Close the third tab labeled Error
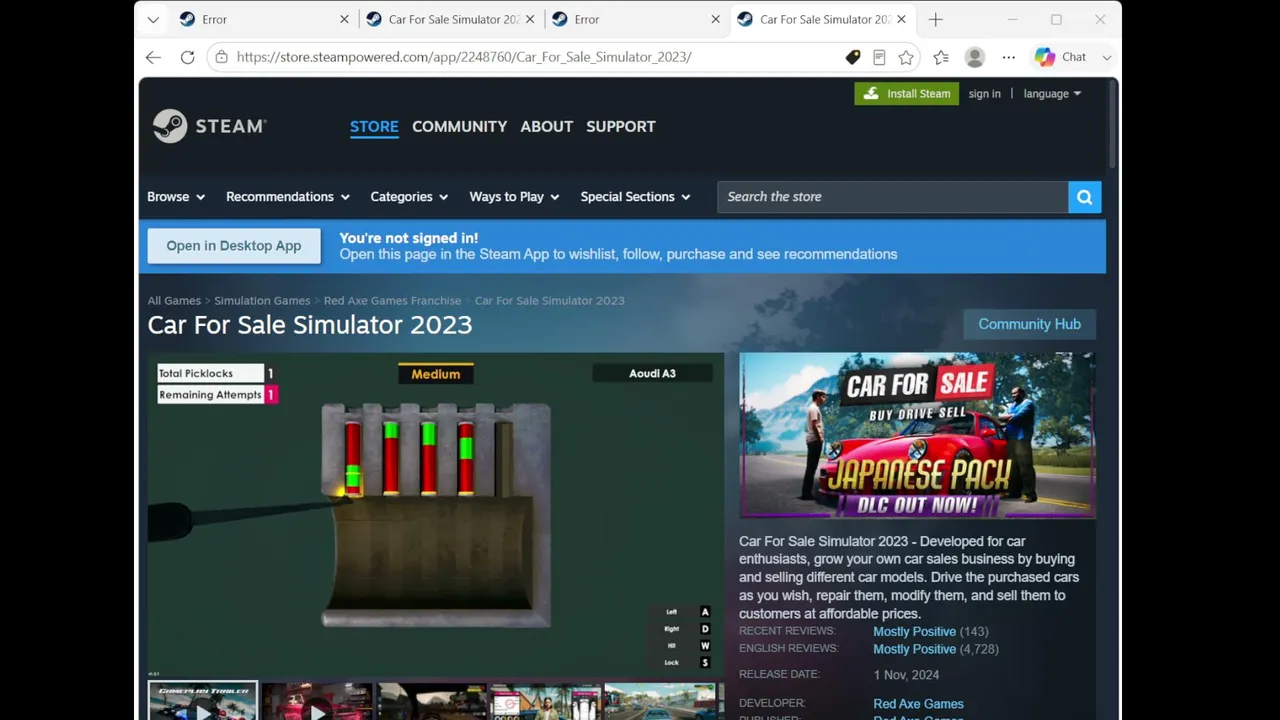 point(716,19)
